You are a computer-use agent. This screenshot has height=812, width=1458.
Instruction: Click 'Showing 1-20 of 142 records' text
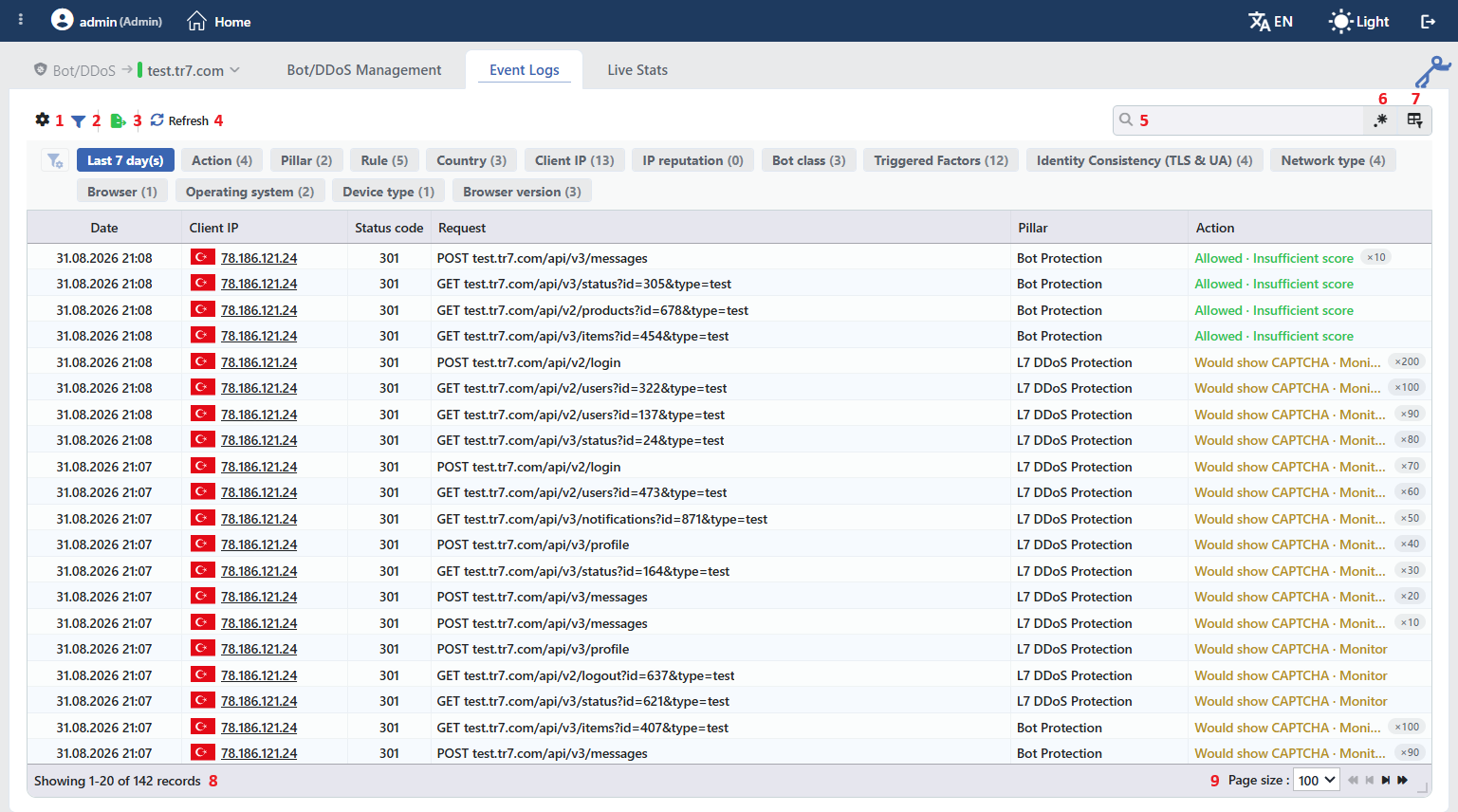(x=118, y=781)
